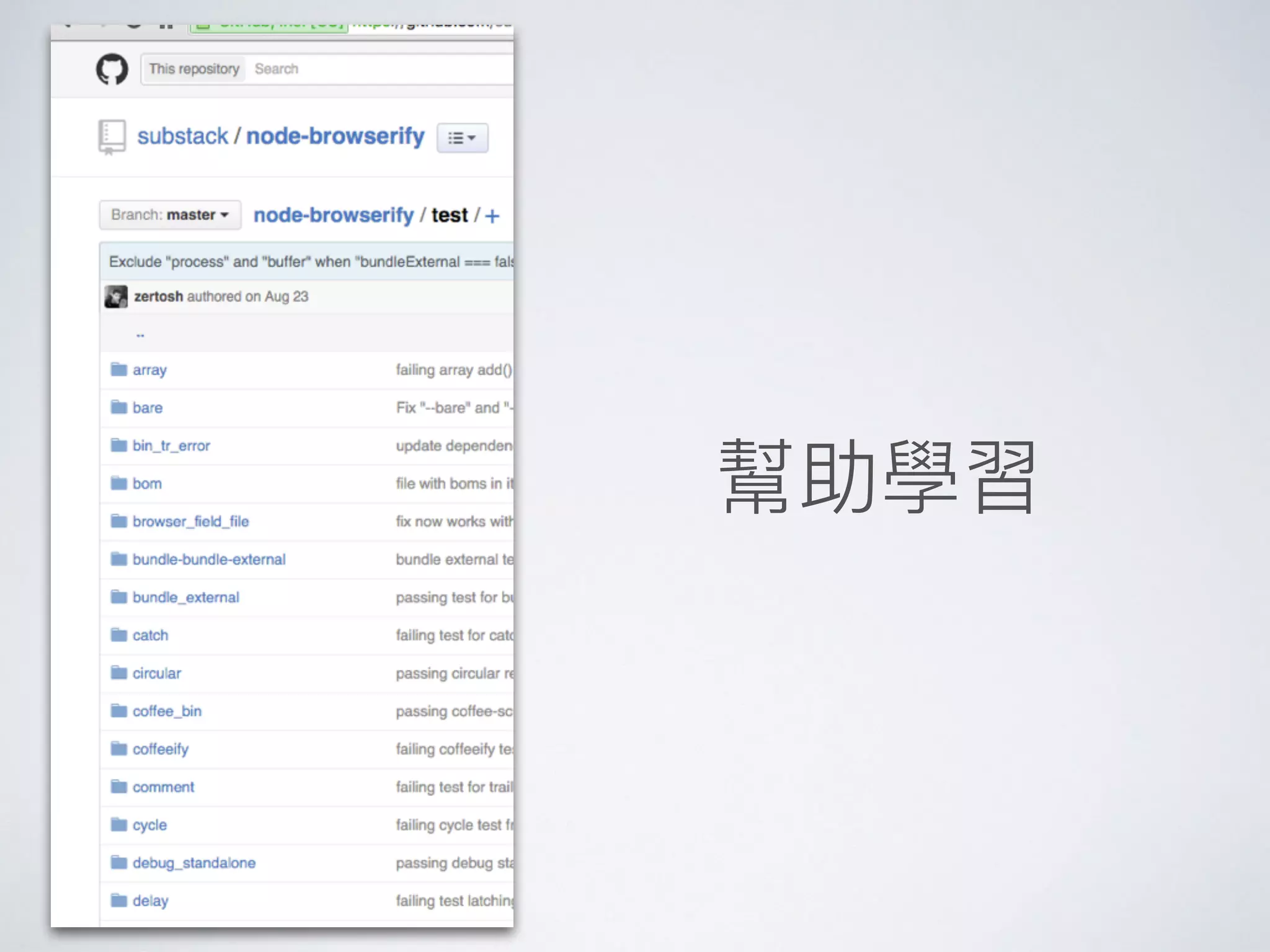
Task: Expand the repository list-menu dropdown button
Action: (462, 138)
